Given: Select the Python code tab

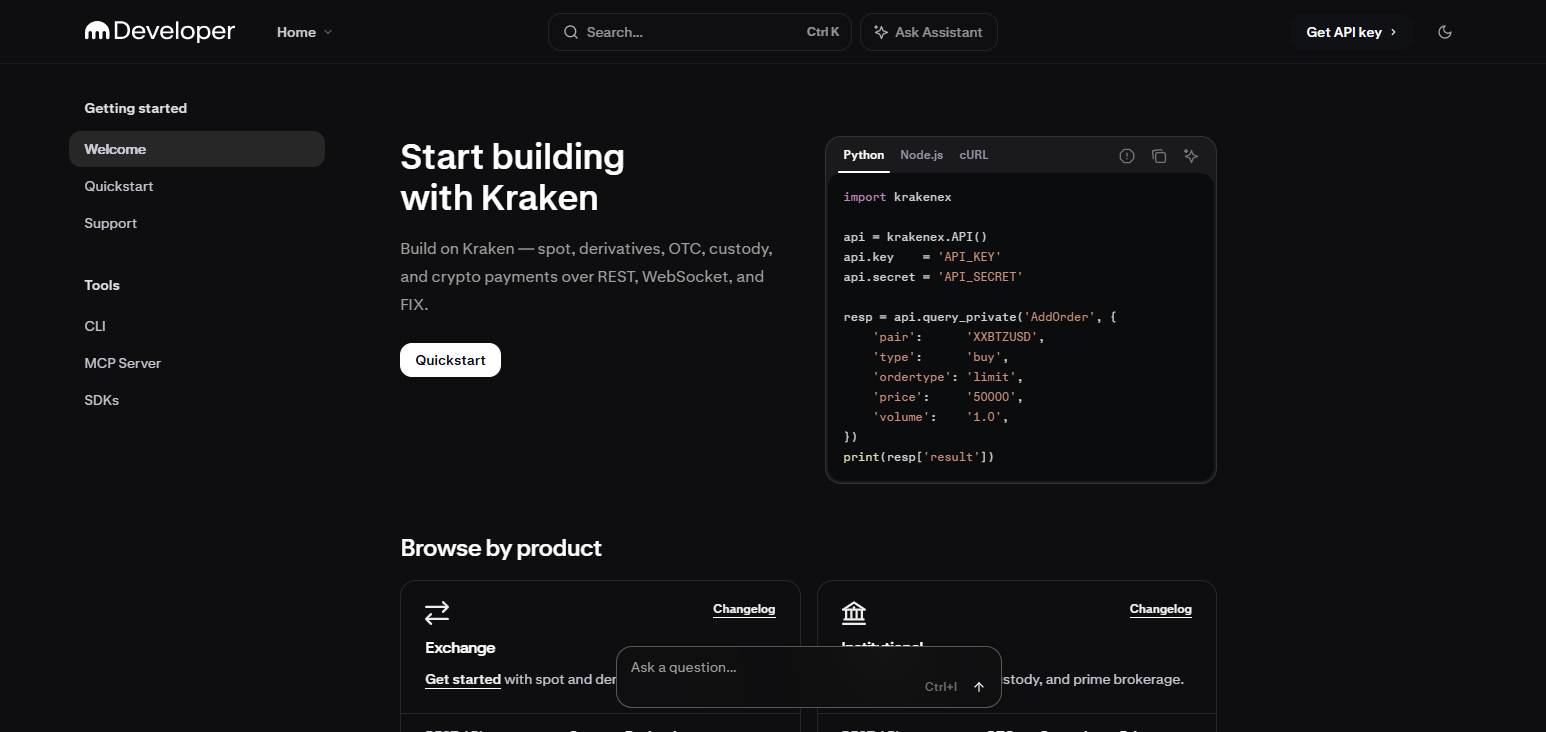Looking at the screenshot, I should click(x=864, y=155).
